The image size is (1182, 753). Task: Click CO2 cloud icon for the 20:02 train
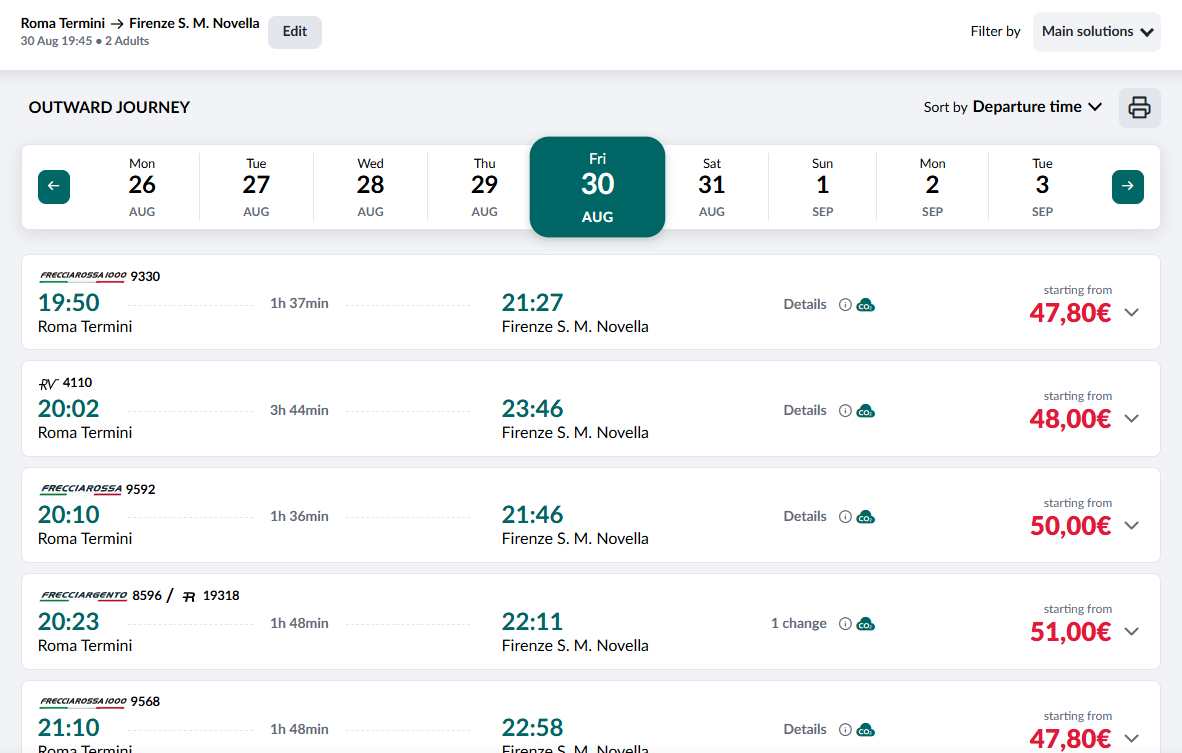[x=865, y=411]
